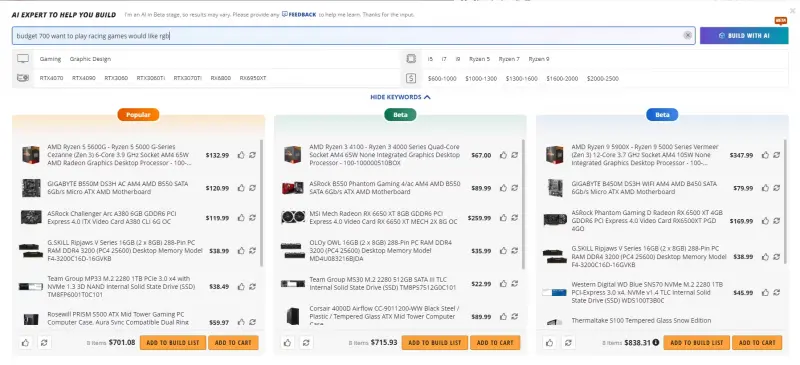Close the AI expert panel
Viewport: 800px width, 365px height.
(x=792, y=10)
